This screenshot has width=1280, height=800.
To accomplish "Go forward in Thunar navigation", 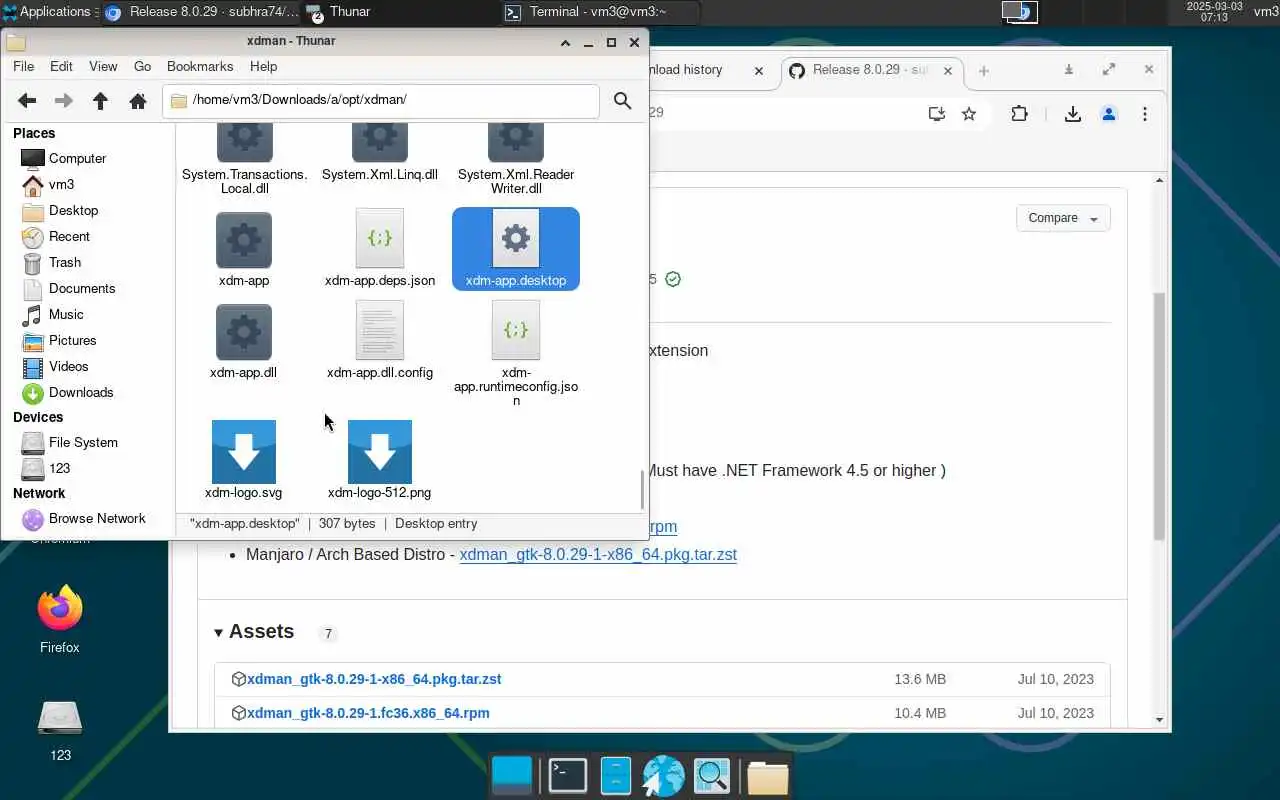I will tap(63, 101).
